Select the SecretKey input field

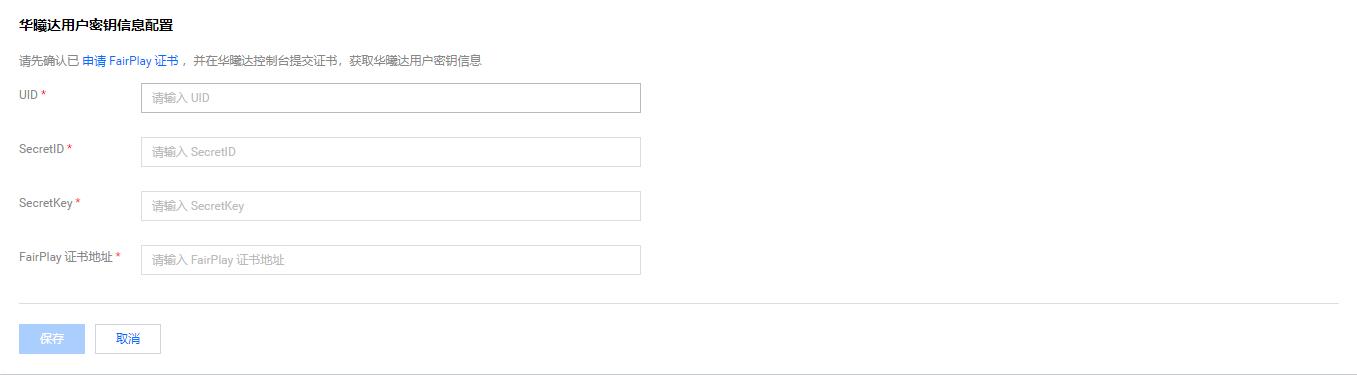[x=390, y=206]
